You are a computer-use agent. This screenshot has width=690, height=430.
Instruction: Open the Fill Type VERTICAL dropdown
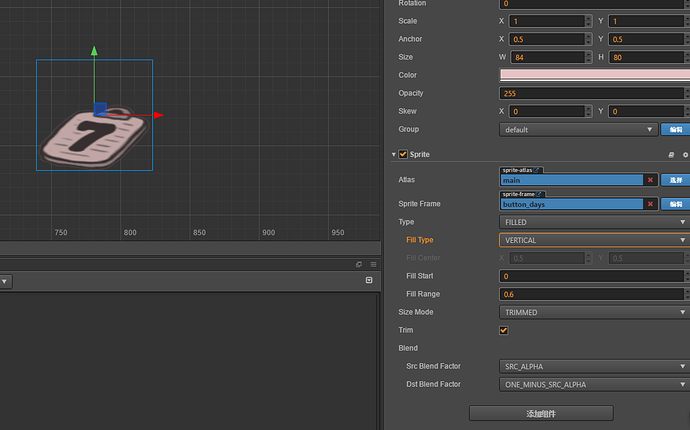(x=595, y=240)
